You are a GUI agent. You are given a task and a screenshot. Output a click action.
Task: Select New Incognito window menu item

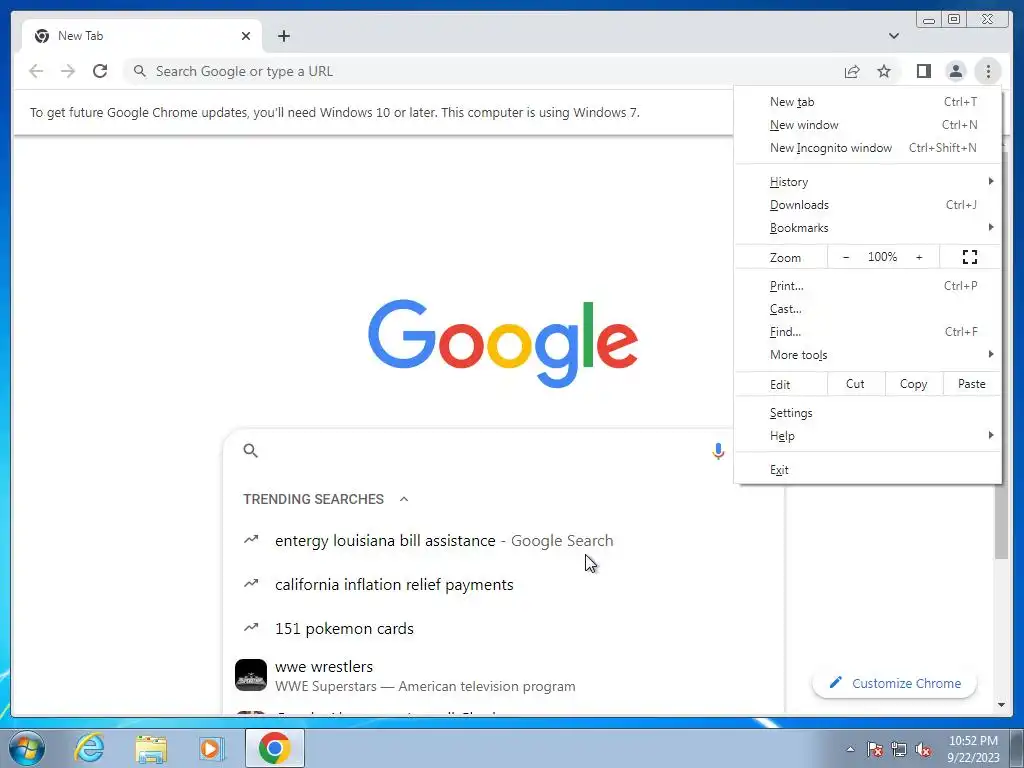coord(868,148)
